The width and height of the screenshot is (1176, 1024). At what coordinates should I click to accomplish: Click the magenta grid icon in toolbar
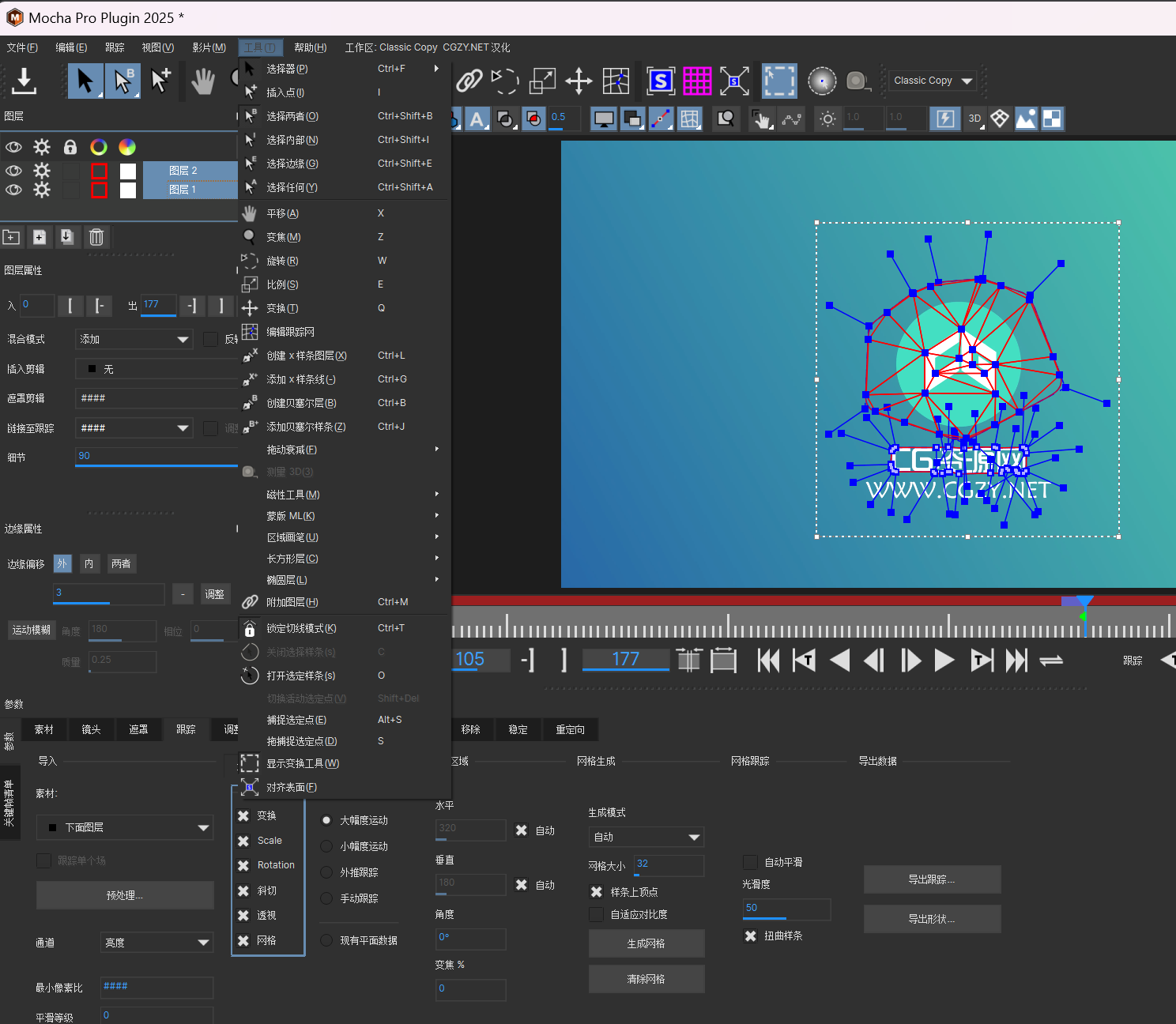[x=697, y=81]
